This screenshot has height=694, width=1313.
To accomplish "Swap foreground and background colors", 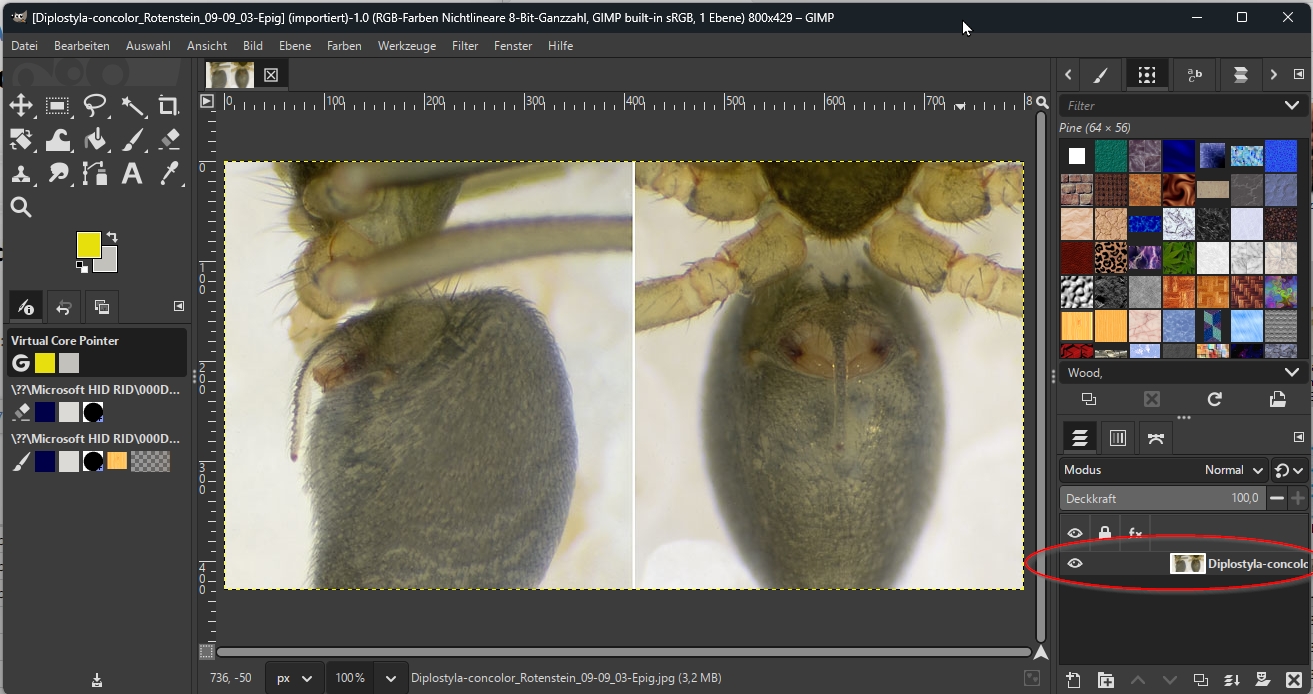I will click(112, 237).
